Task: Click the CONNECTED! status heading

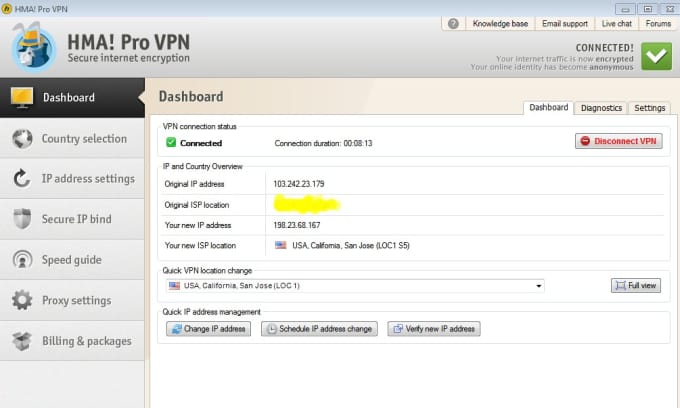Action: point(605,48)
